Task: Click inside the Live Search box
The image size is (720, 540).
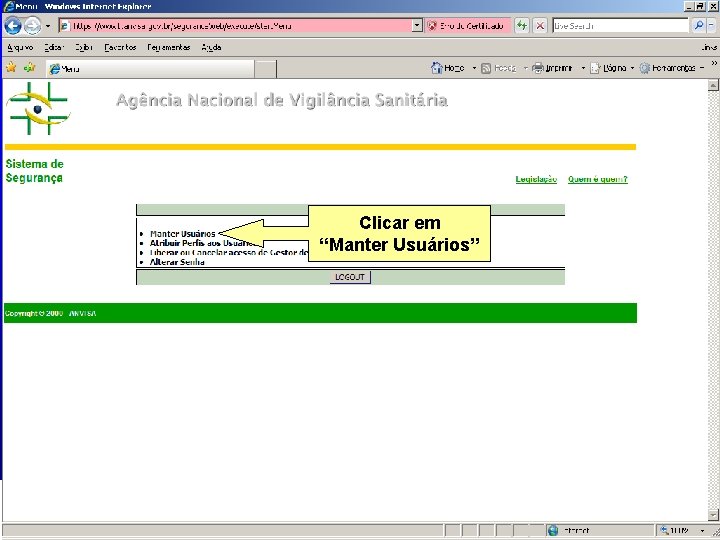Action: (x=621, y=26)
